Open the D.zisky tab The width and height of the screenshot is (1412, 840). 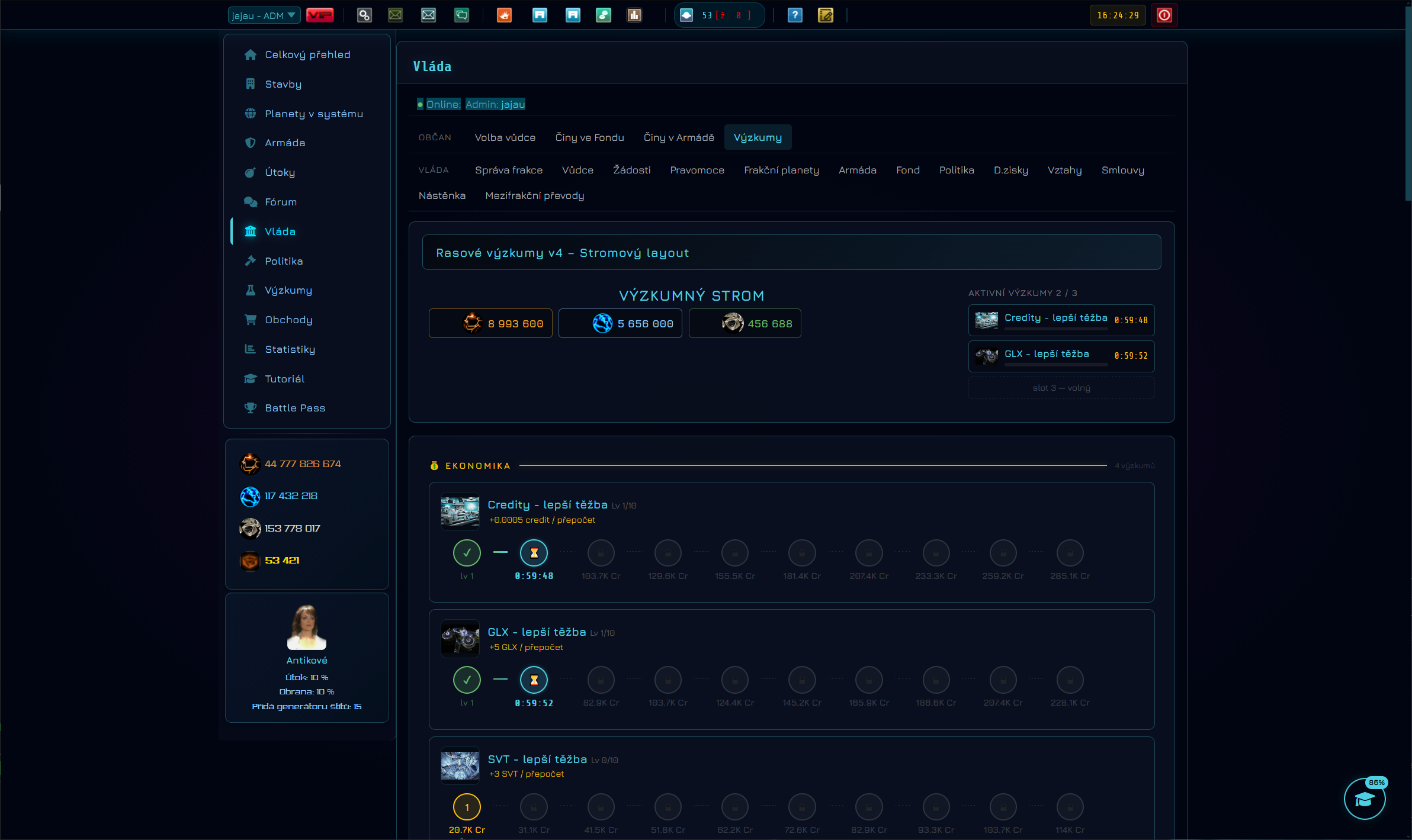coord(1010,170)
